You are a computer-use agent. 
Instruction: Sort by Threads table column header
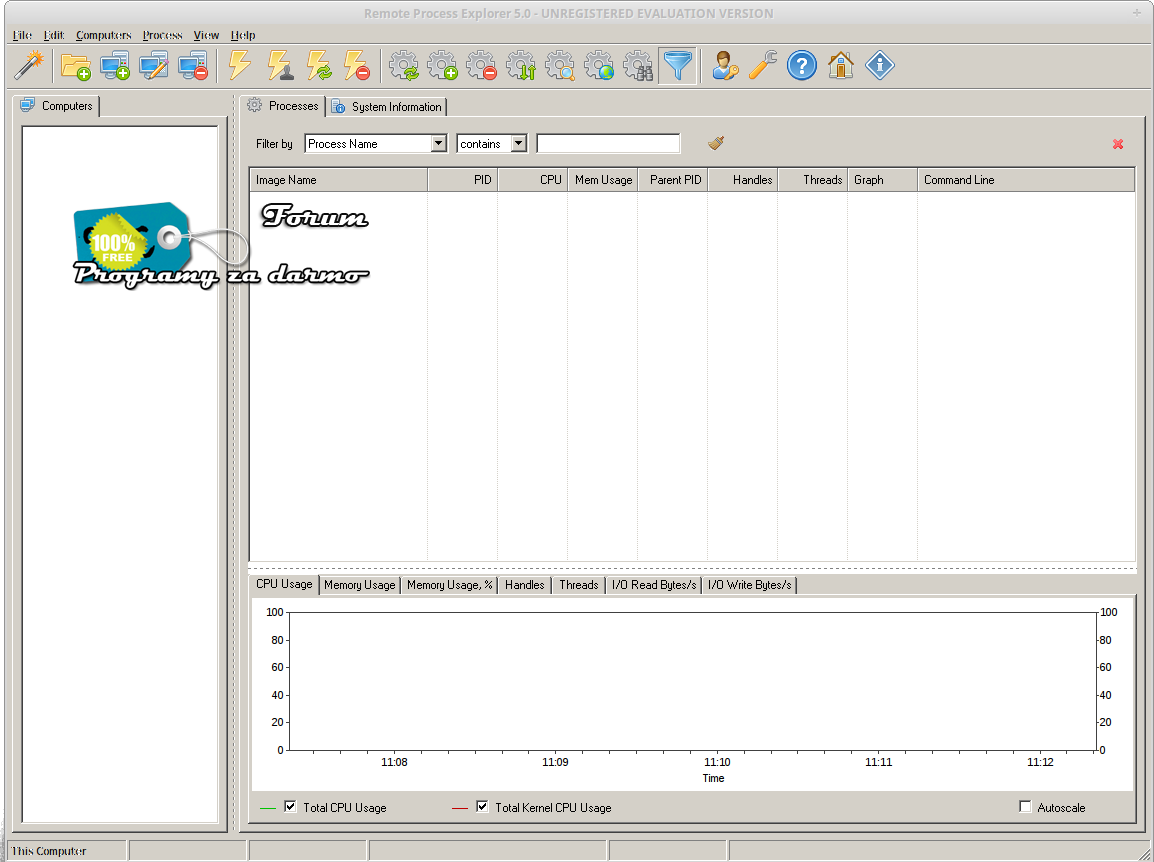click(x=813, y=180)
